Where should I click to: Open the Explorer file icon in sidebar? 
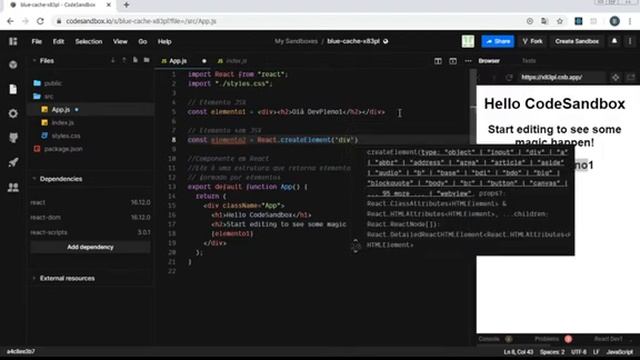[x=13, y=89]
